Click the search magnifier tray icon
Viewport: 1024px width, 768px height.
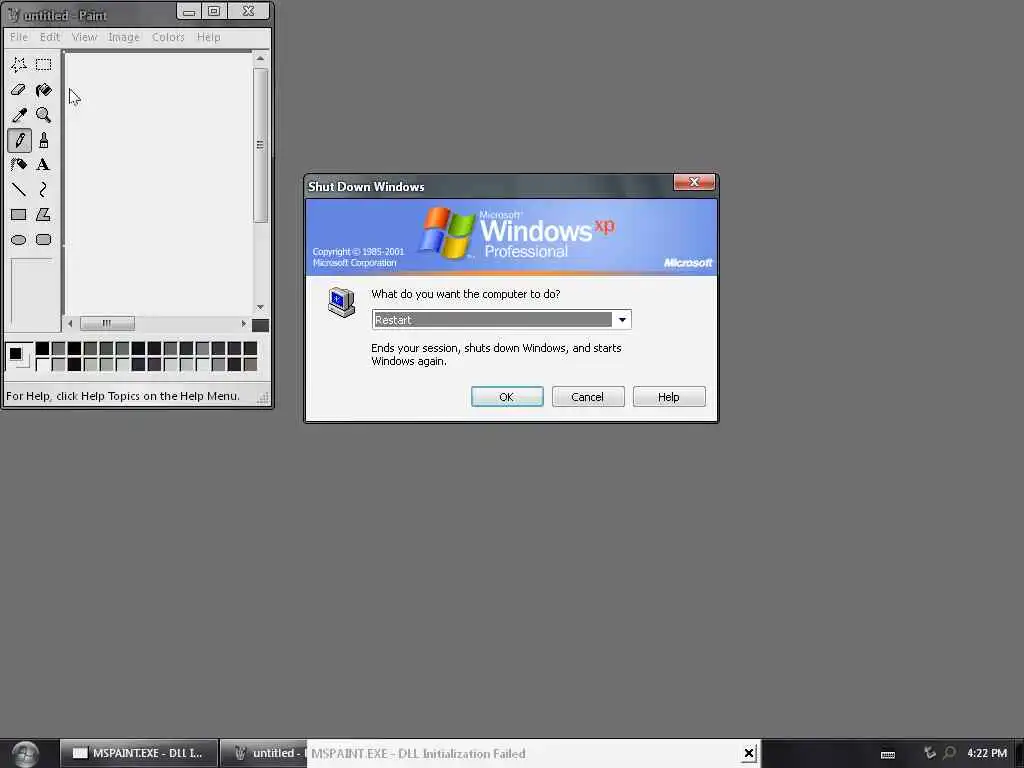[949, 753]
